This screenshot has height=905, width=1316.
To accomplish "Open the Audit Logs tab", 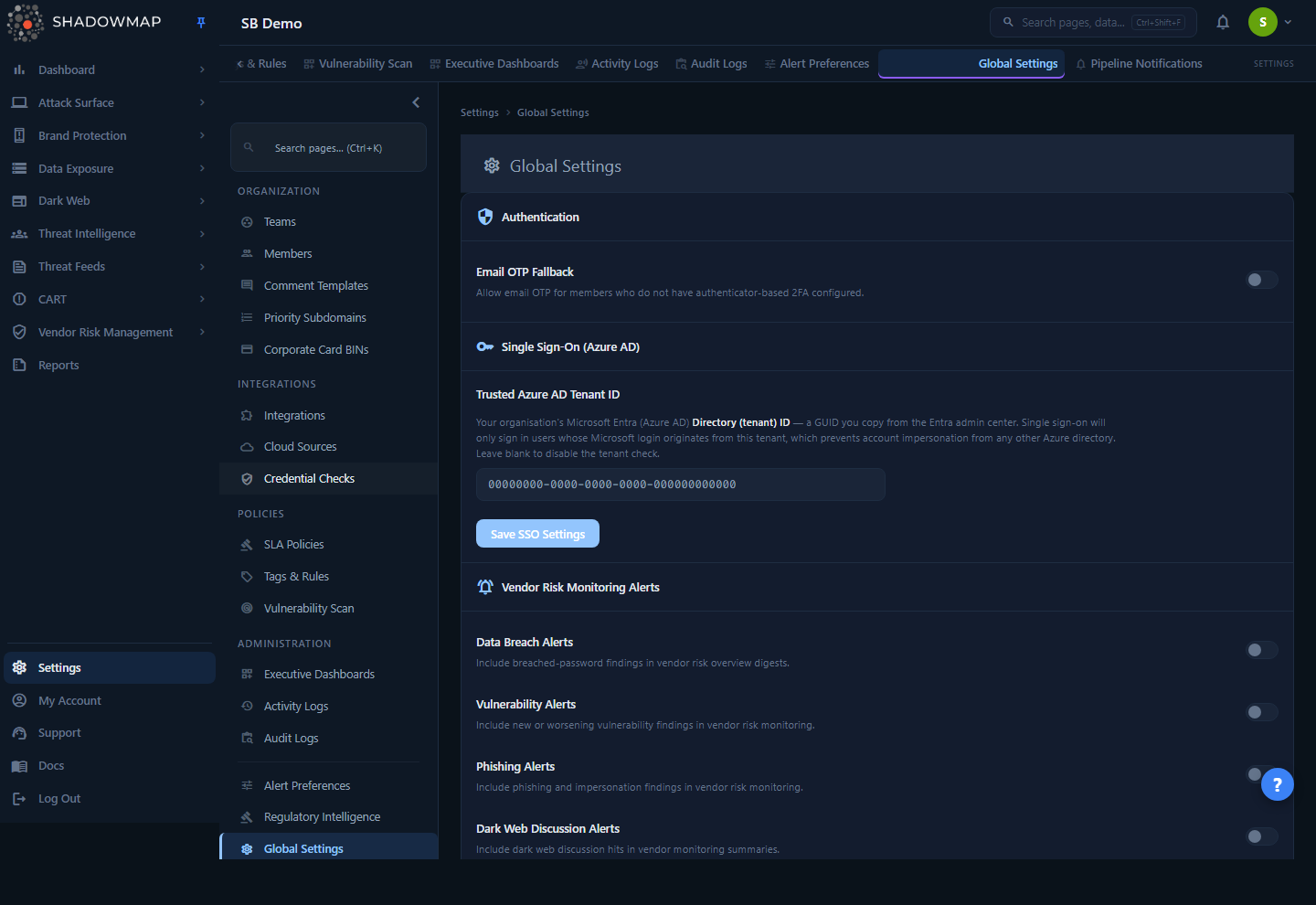I will (x=711, y=64).
